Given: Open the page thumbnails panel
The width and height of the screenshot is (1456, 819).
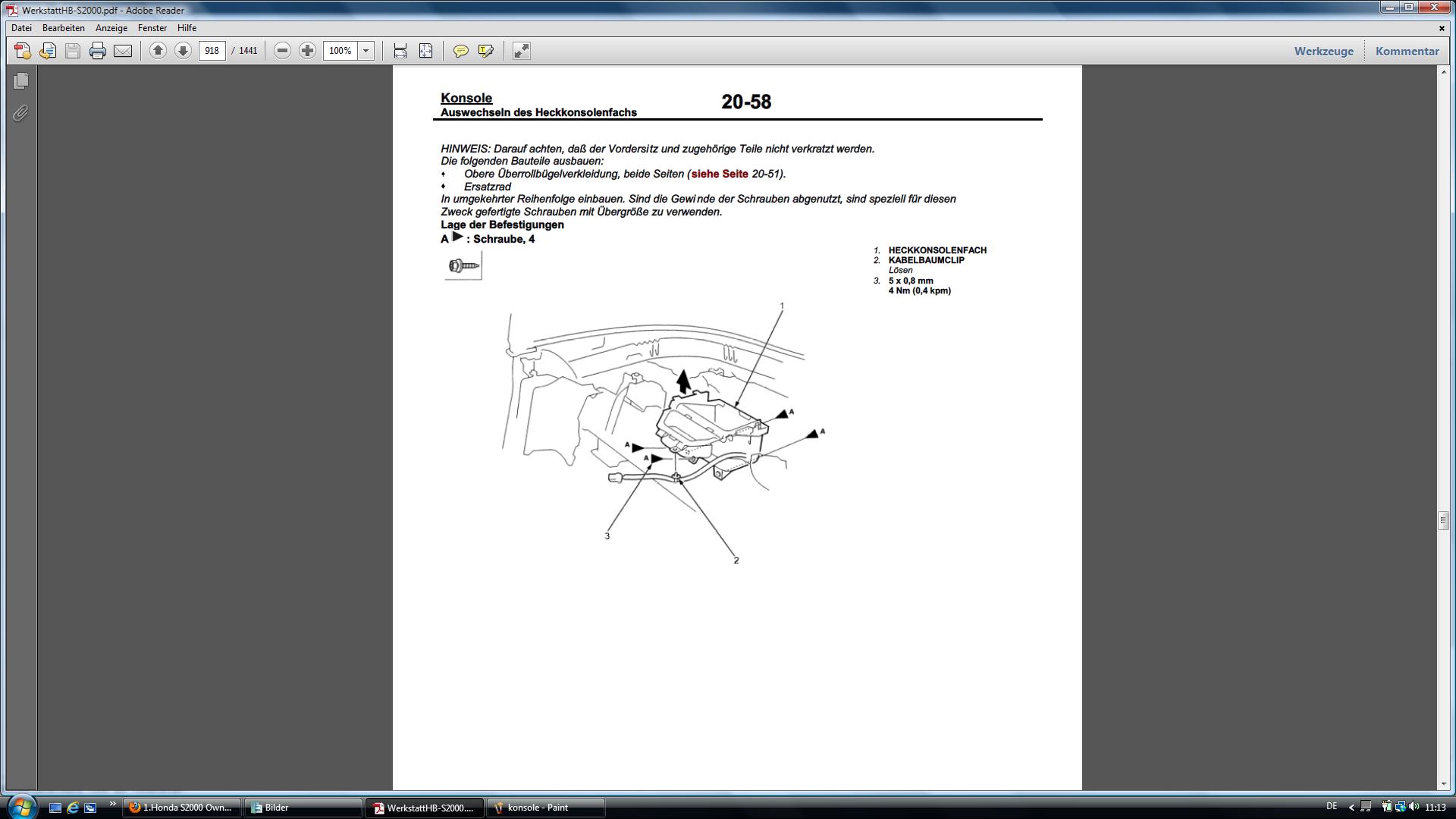Looking at the screenshot, I should pos(20,80).
